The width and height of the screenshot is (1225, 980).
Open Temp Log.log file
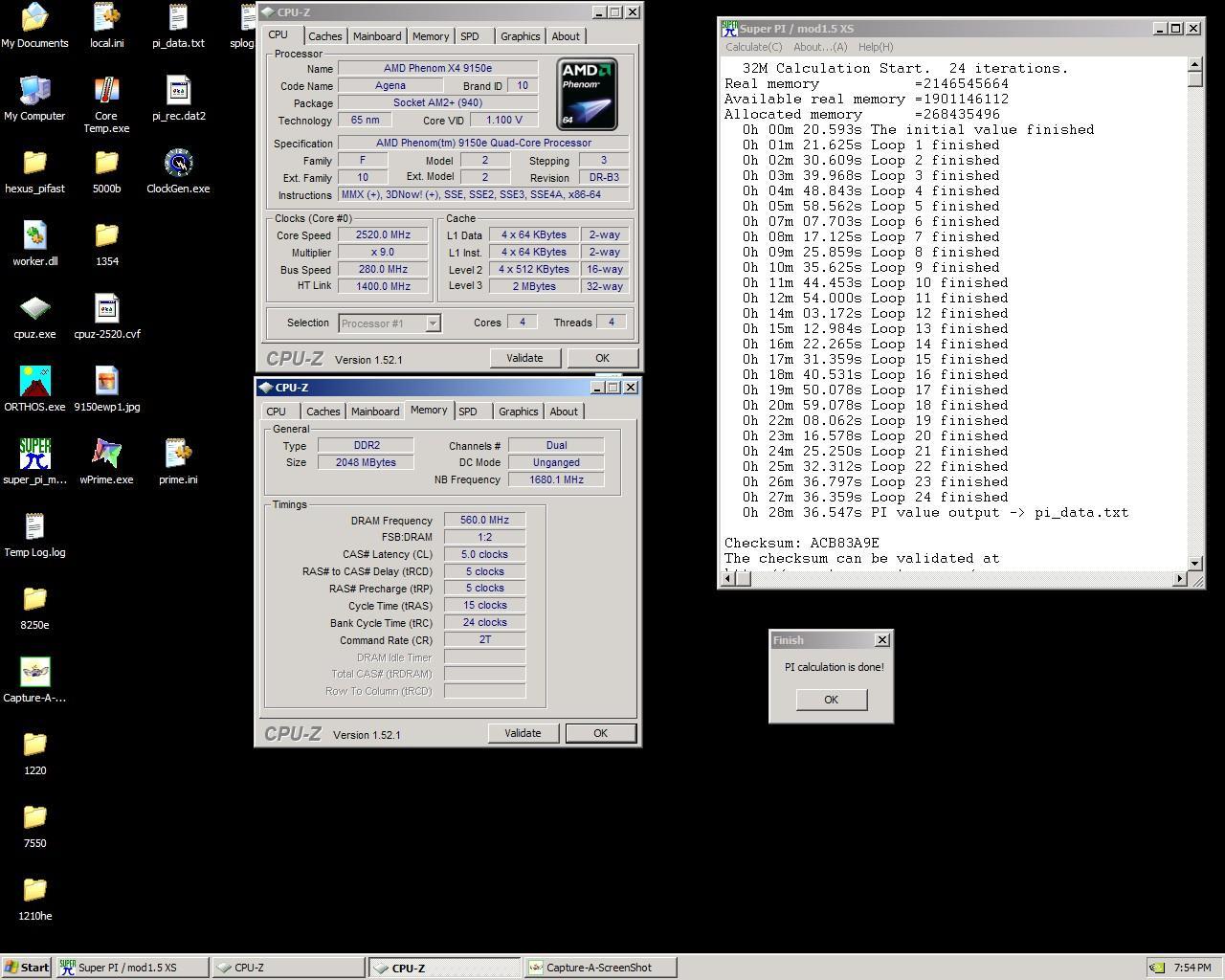click(34, 535)
